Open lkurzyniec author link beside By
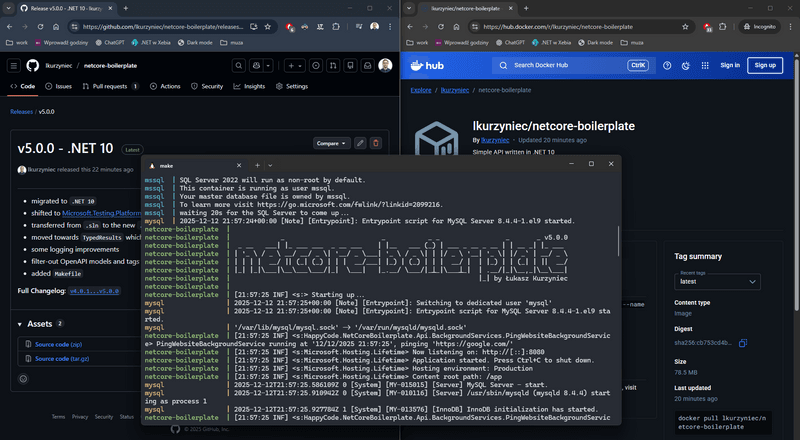800x440 pixels. click(x=495, y=140)
